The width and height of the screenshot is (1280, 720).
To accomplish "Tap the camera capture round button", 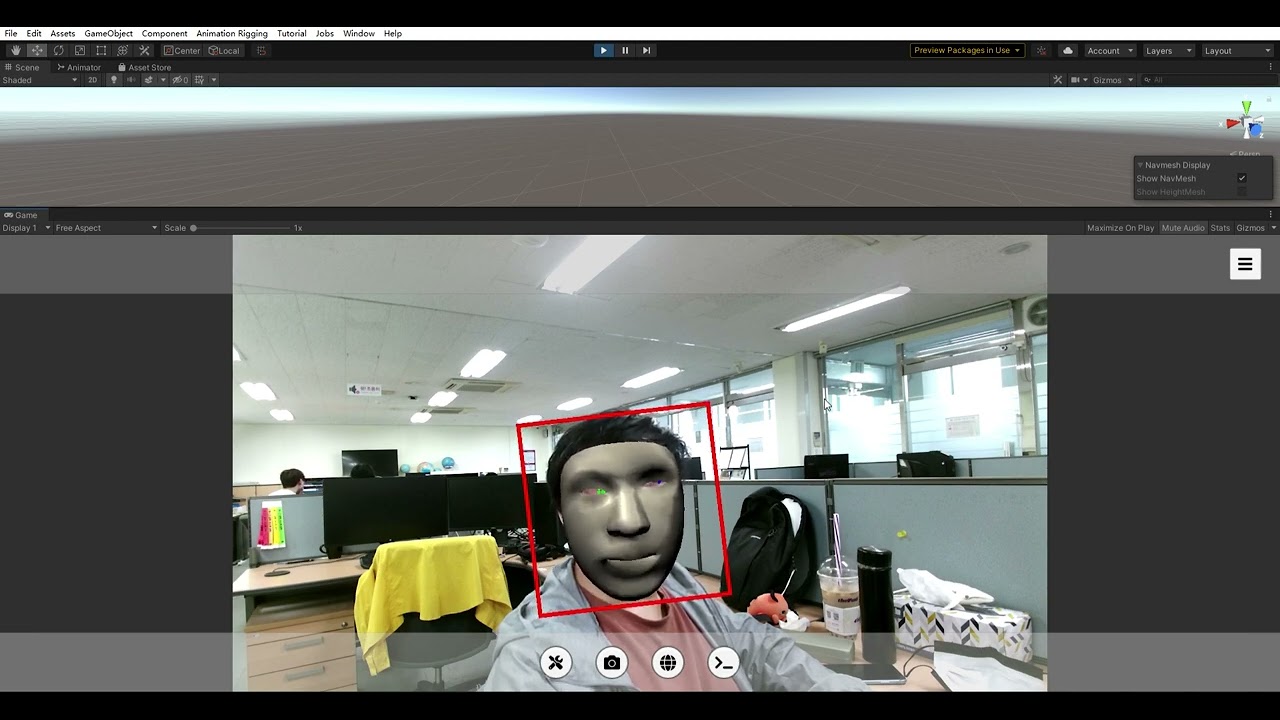I will (612, 662).
